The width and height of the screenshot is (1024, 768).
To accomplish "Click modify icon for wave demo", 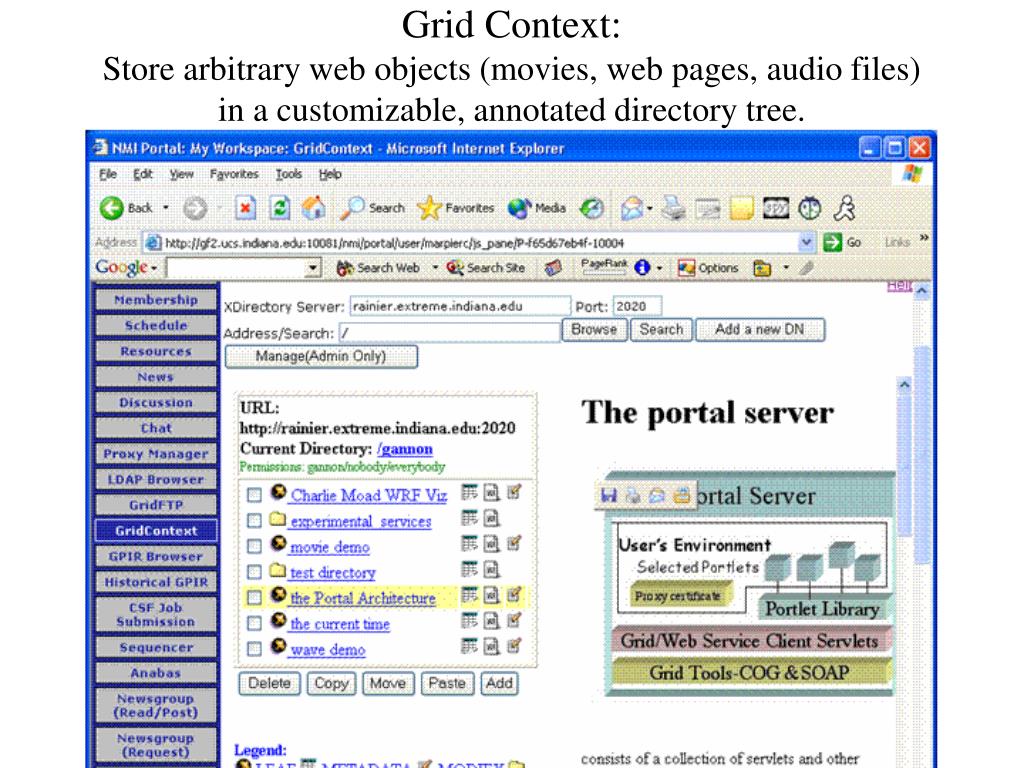I will point(515,647).
